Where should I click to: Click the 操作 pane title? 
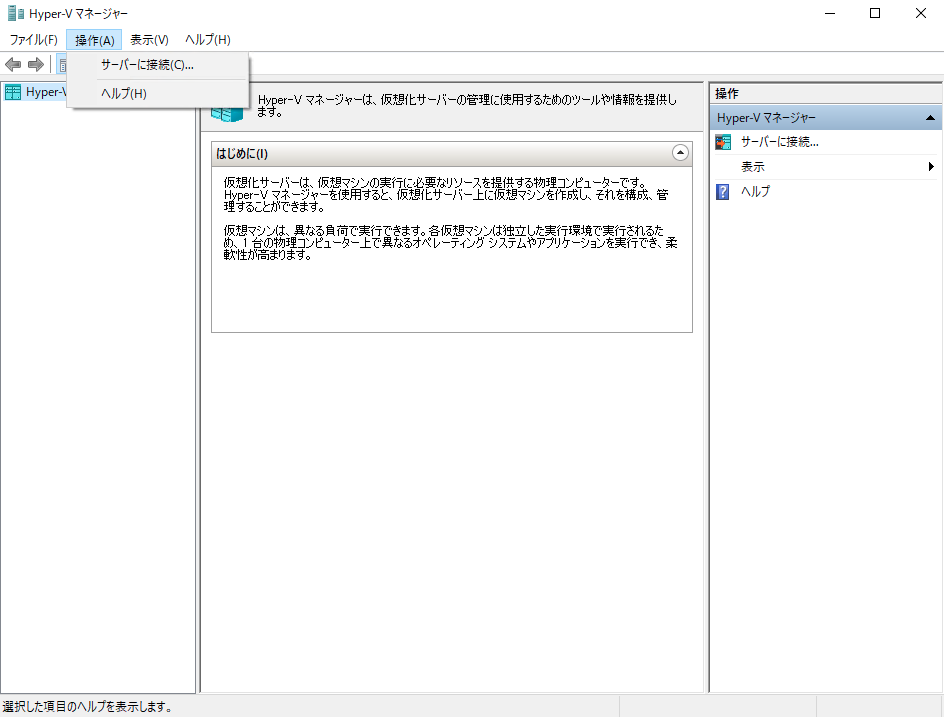pyautogui.click(x=727, y=93)
